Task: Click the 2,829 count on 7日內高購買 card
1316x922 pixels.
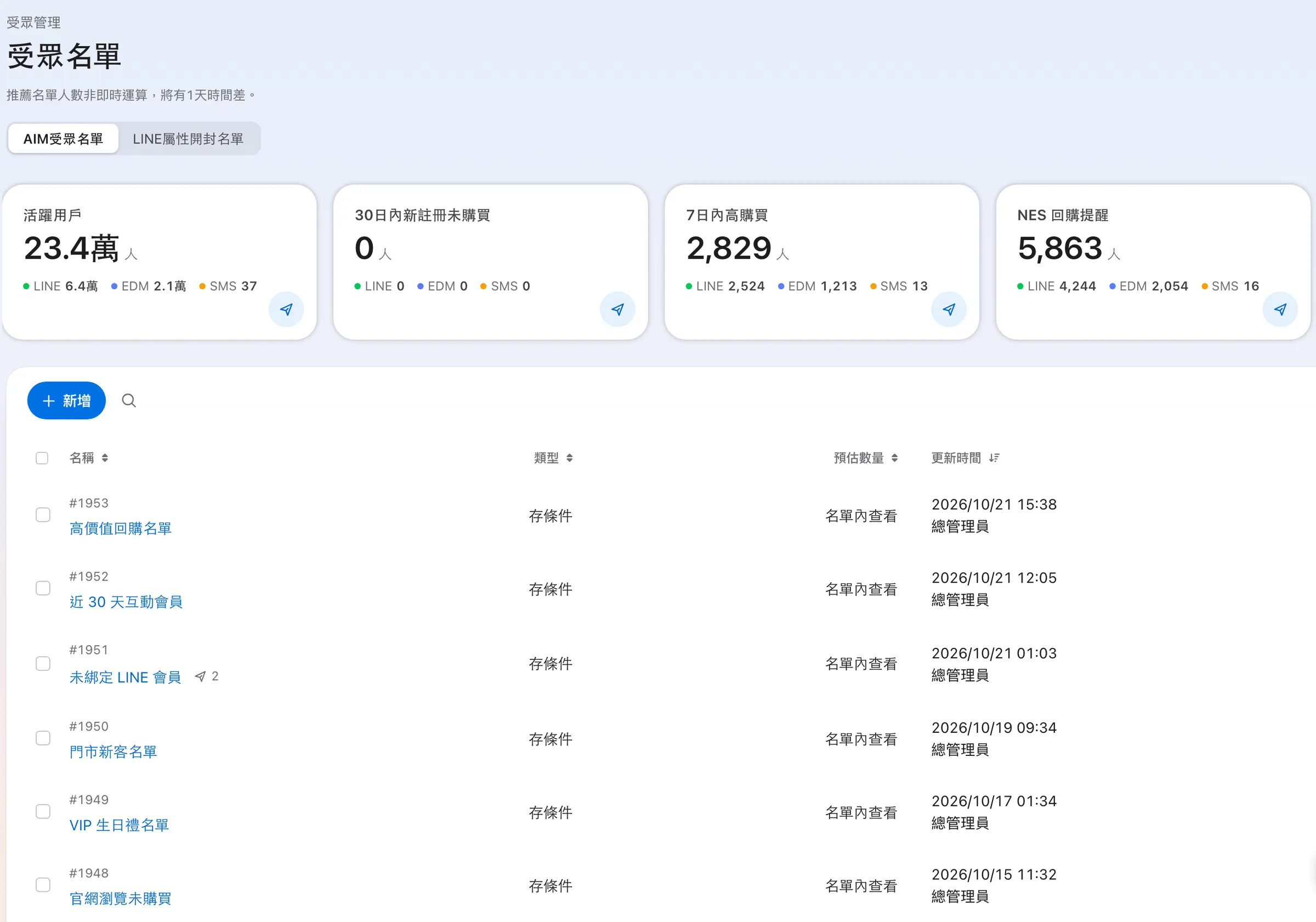Action: pyautogui.click(x=729, y=248)
